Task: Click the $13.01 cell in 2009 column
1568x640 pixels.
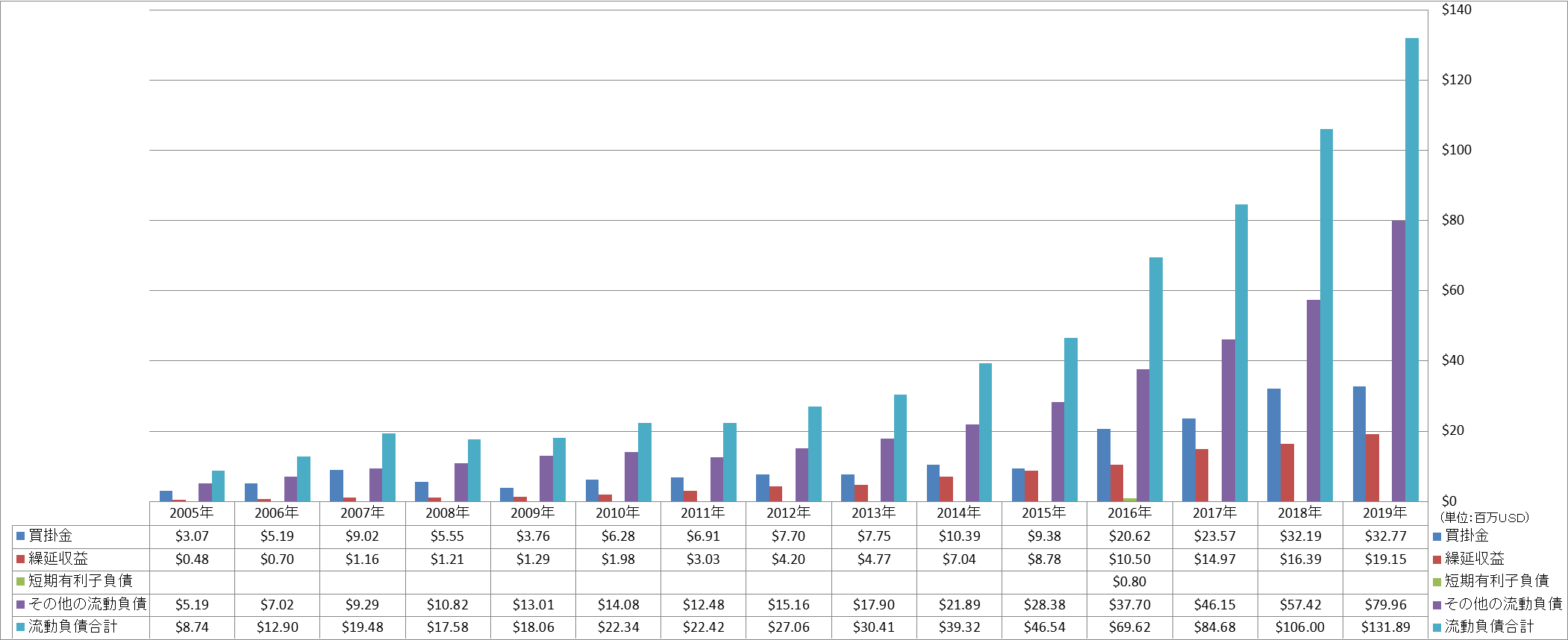Action: [x=533, y=605]
